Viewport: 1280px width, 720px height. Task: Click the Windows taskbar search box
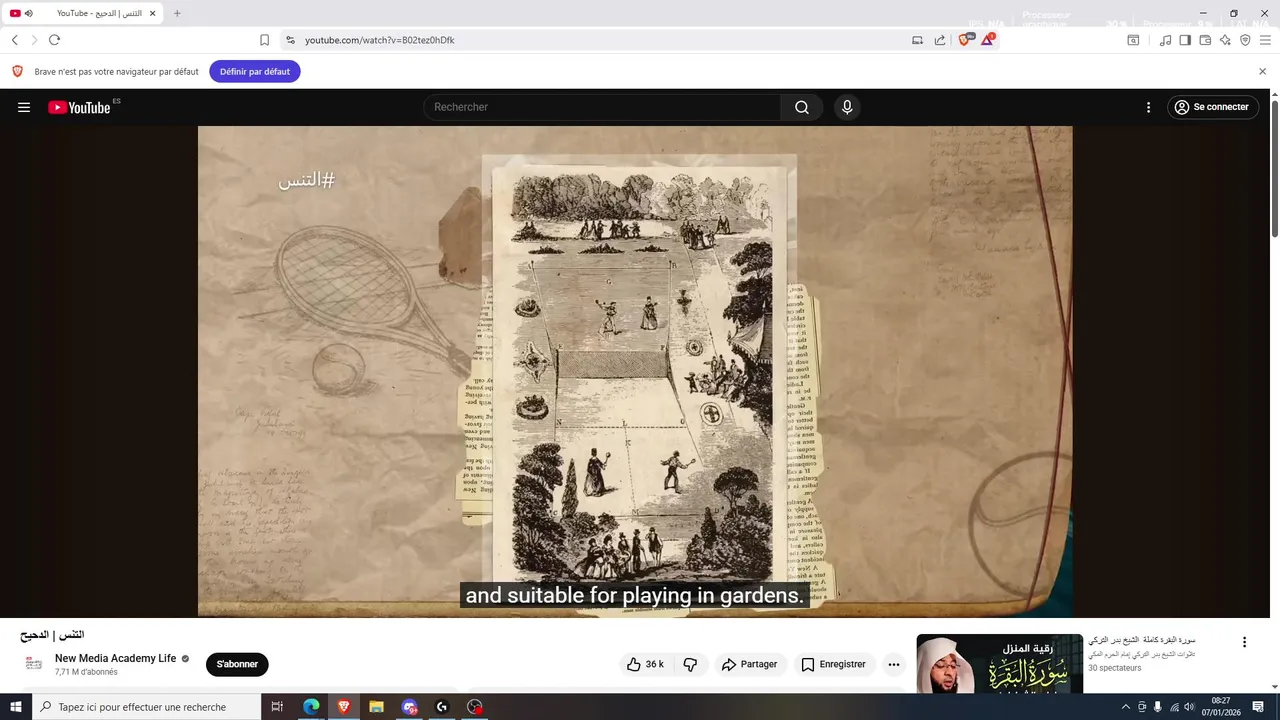[147, 707]
